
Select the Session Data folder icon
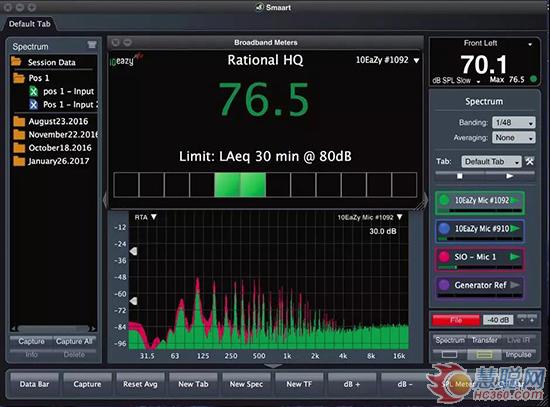click(x=16, y=61)
